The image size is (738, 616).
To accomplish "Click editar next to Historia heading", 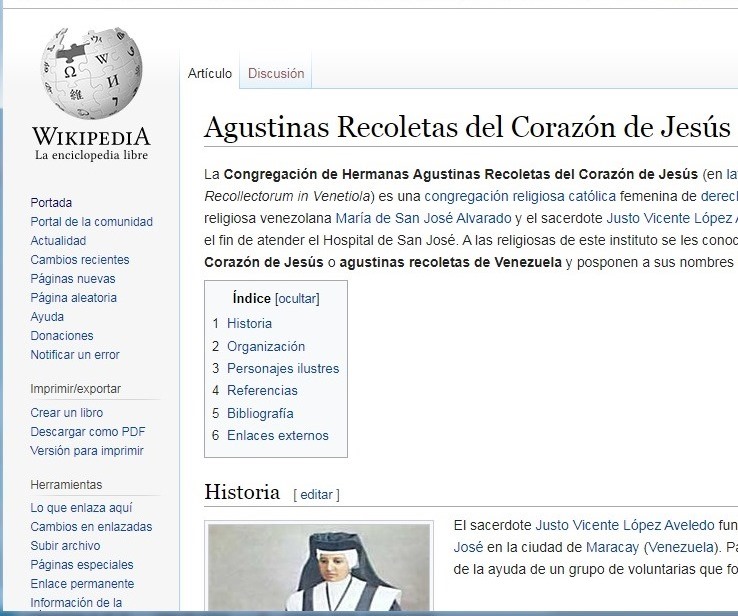I will pos(316,494).
